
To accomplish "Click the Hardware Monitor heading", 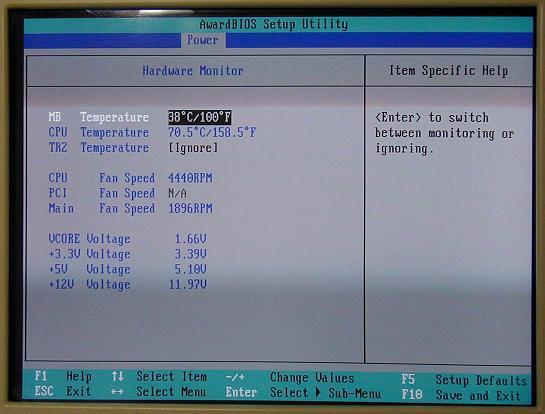I will click(193, 71).
